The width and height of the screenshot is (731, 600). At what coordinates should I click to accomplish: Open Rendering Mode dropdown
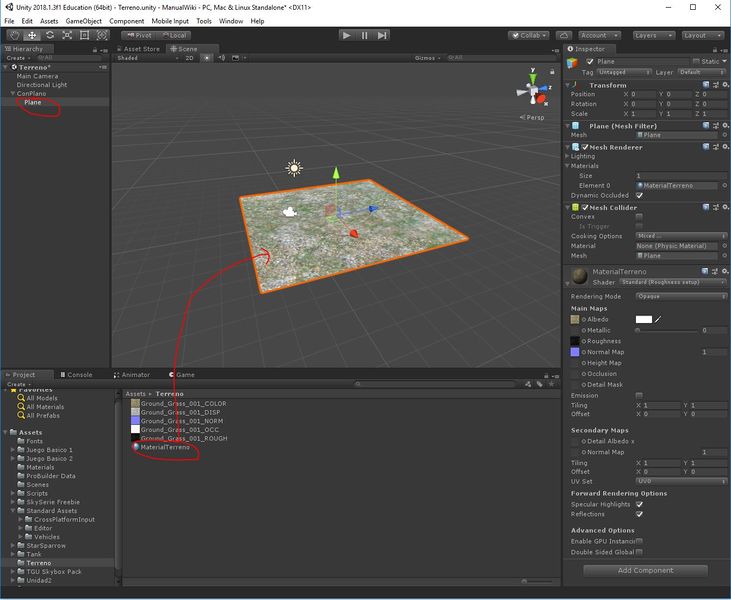[x=681, y=297]
